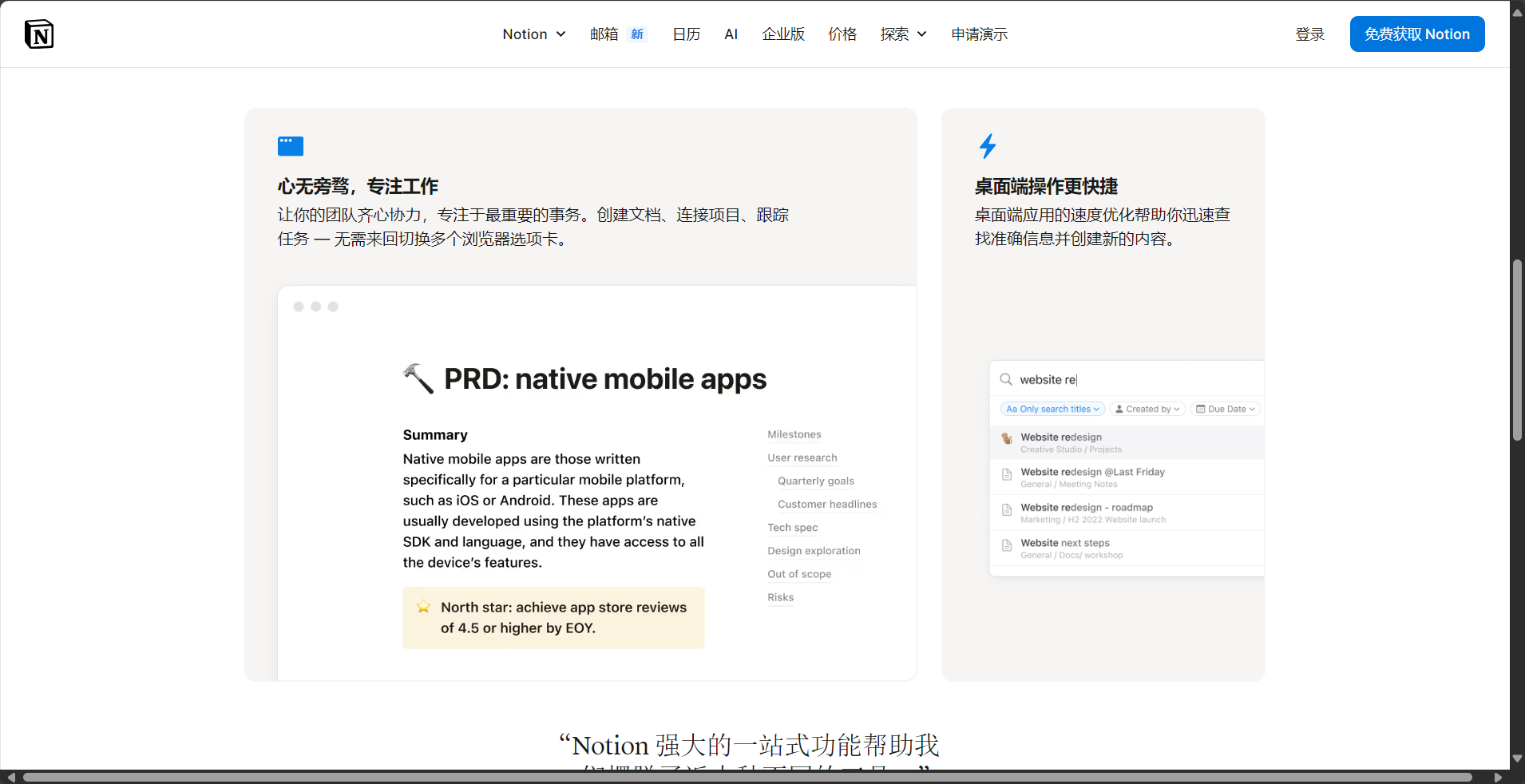Click the 登录 link
The width and height of the screenshot is (1525, 784).
1310,34
